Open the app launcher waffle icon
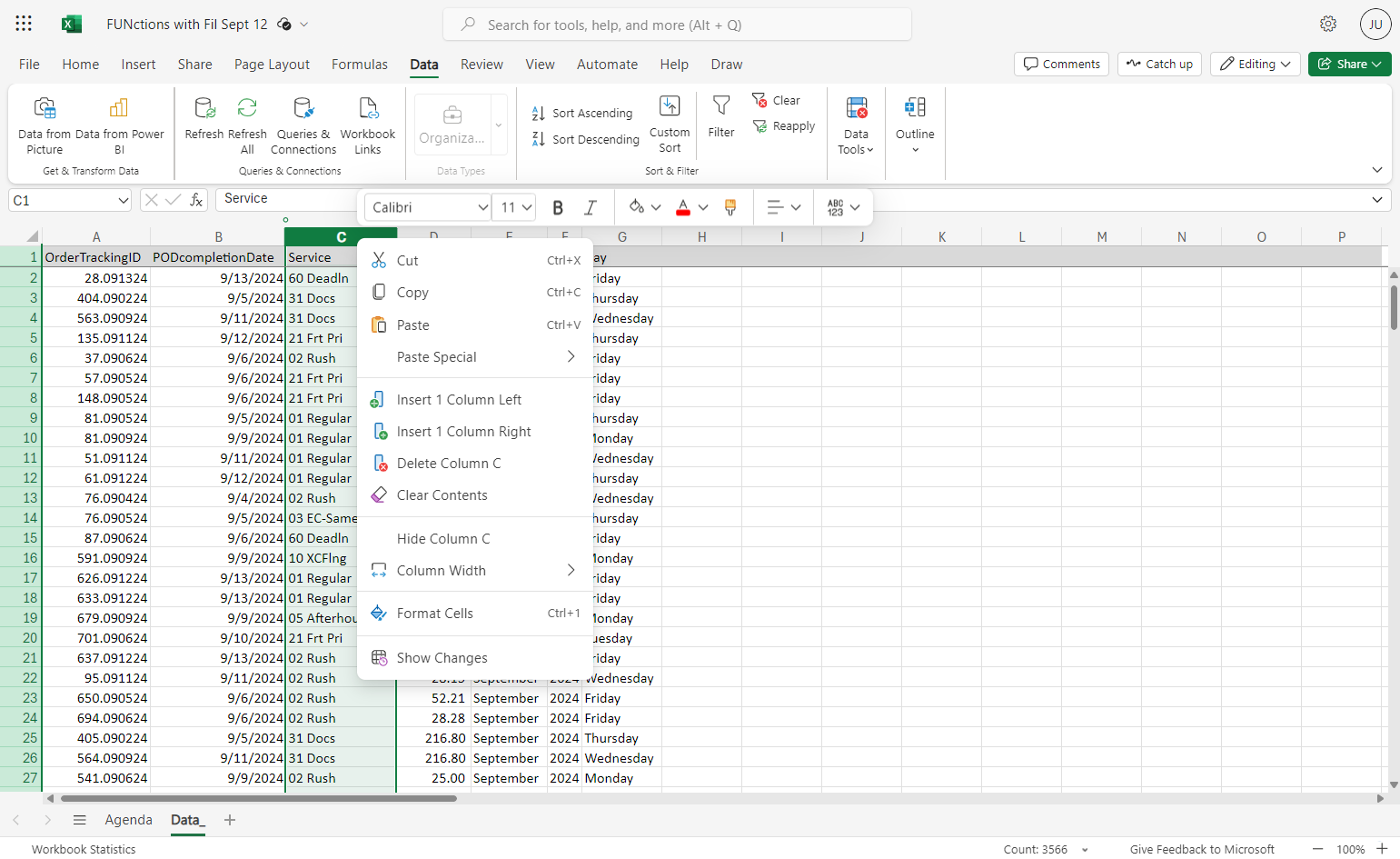Viewport: 1400px width, 859px height. coord(24,24)
